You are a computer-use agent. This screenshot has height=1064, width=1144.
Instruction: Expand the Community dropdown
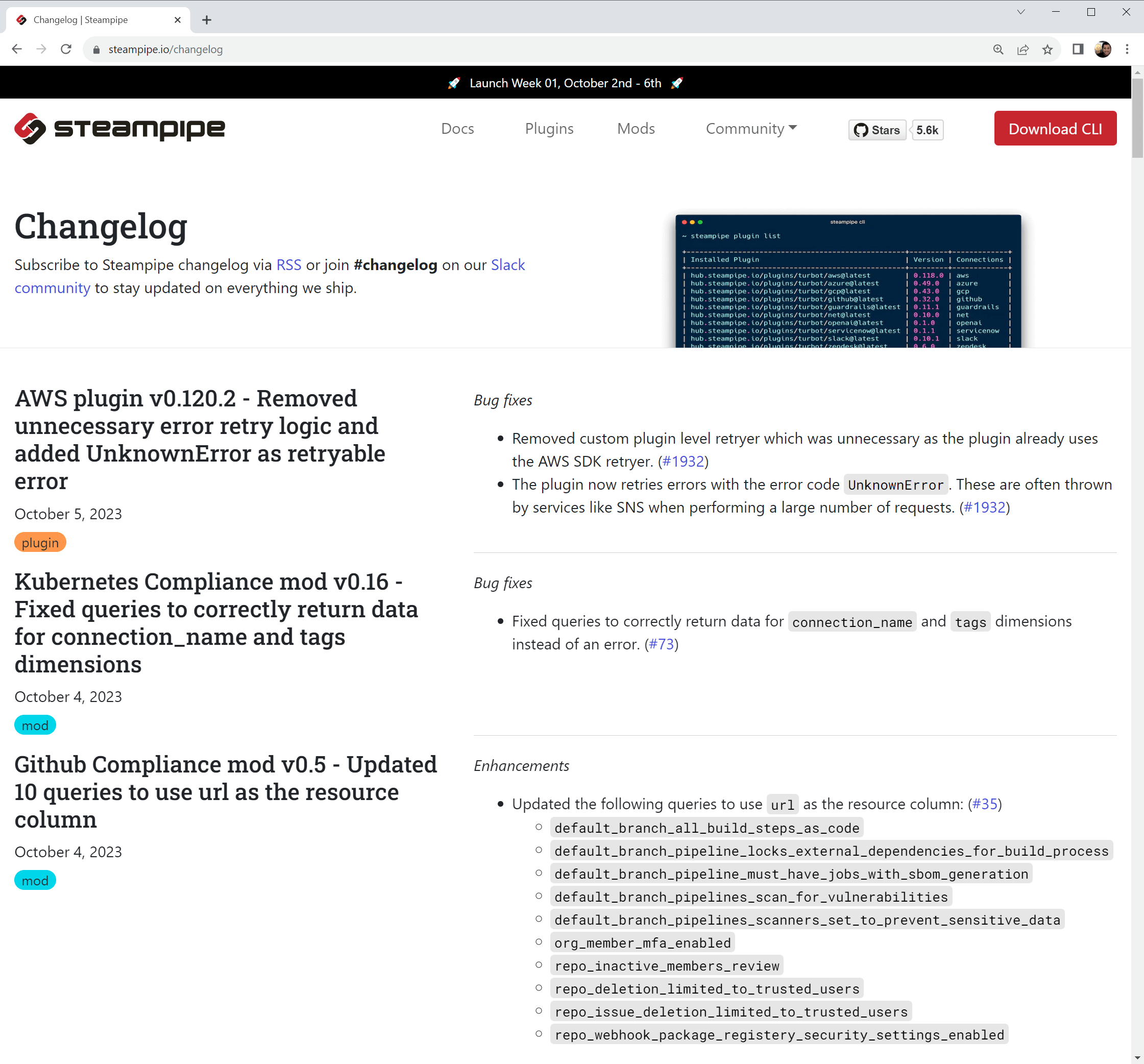pos(751,128)
